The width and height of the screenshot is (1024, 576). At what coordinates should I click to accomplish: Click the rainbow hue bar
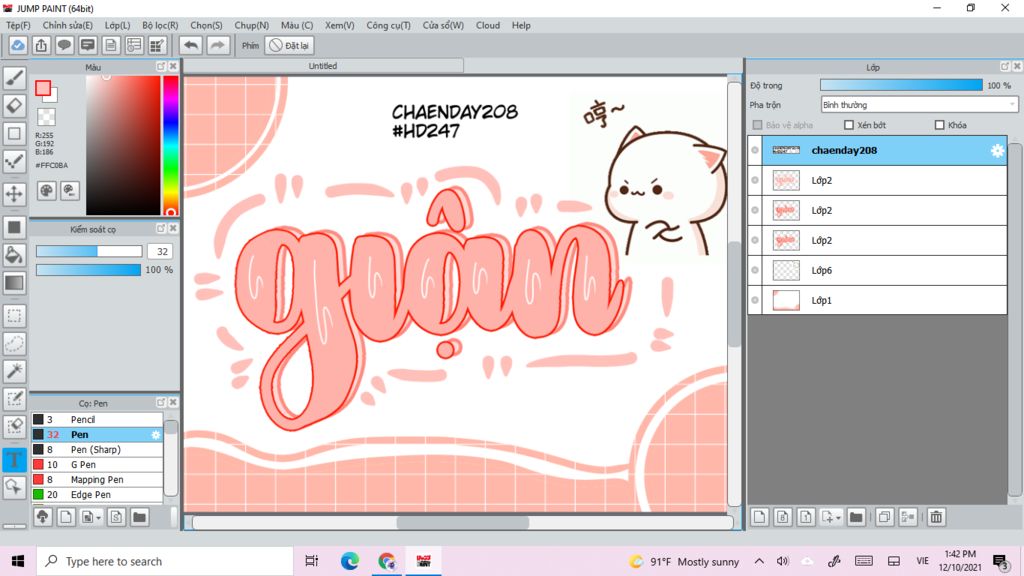170,145
